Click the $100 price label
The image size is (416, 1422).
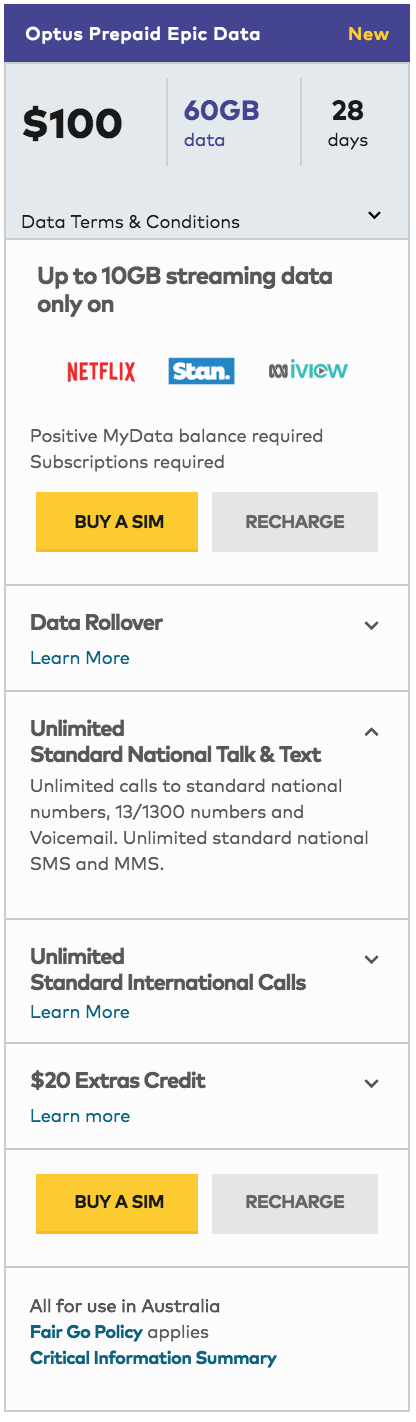73,124
